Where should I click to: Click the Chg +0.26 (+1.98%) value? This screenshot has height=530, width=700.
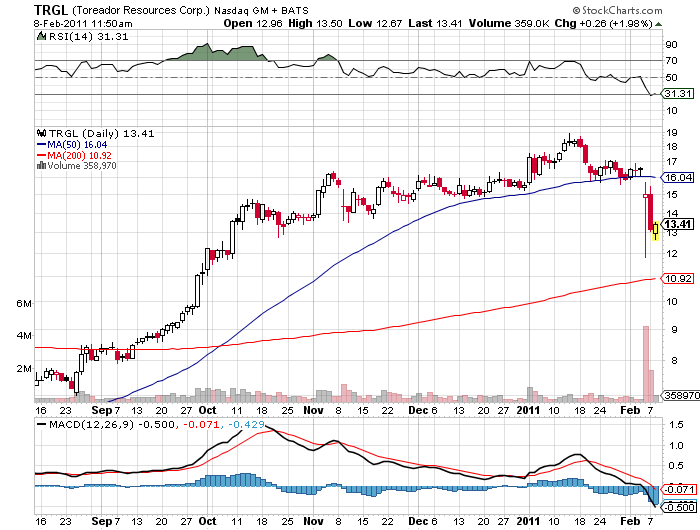604,23
